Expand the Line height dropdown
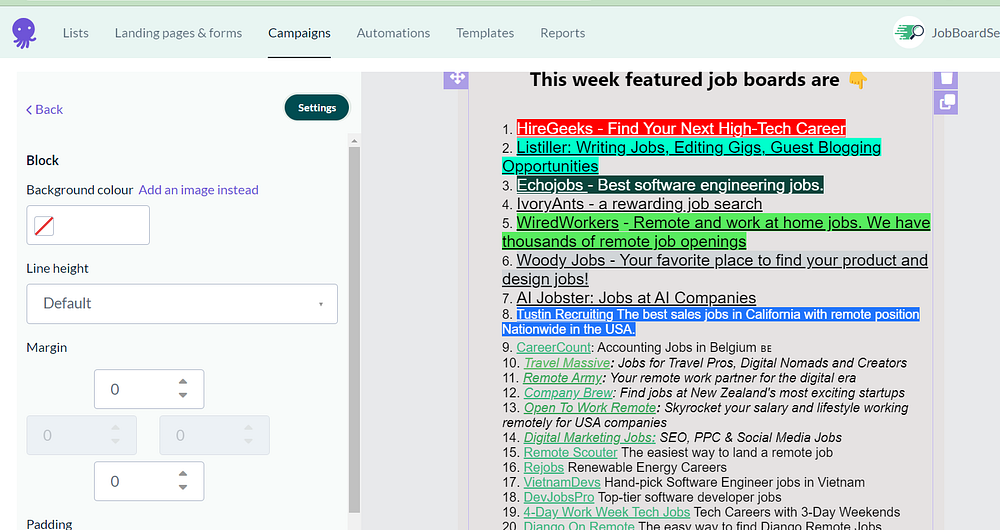Screen dimensions: 1000x530 click(x=182, y=304)
